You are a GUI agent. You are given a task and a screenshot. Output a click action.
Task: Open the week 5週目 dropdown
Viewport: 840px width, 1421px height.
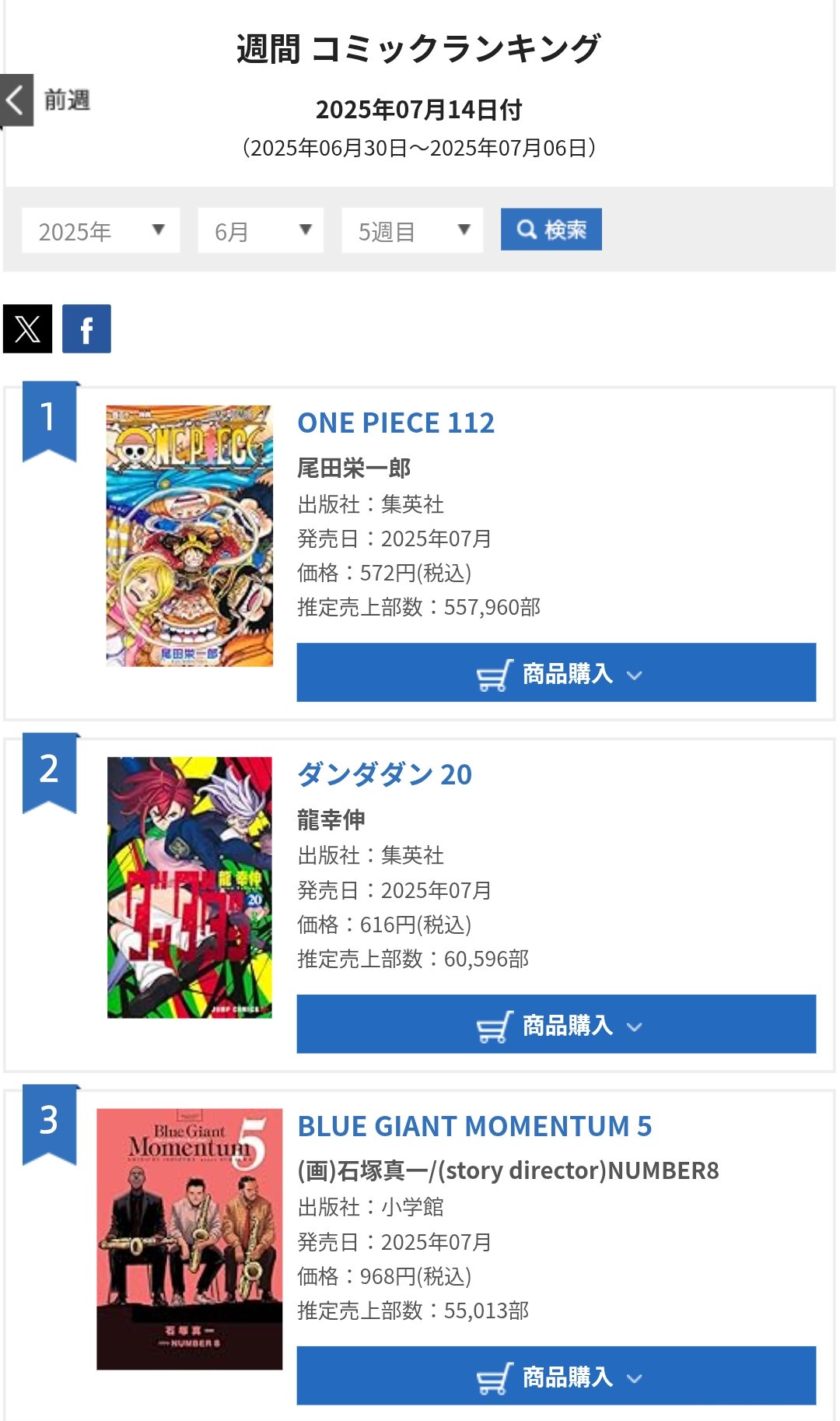pyautogui.click(x=412, y=230)
